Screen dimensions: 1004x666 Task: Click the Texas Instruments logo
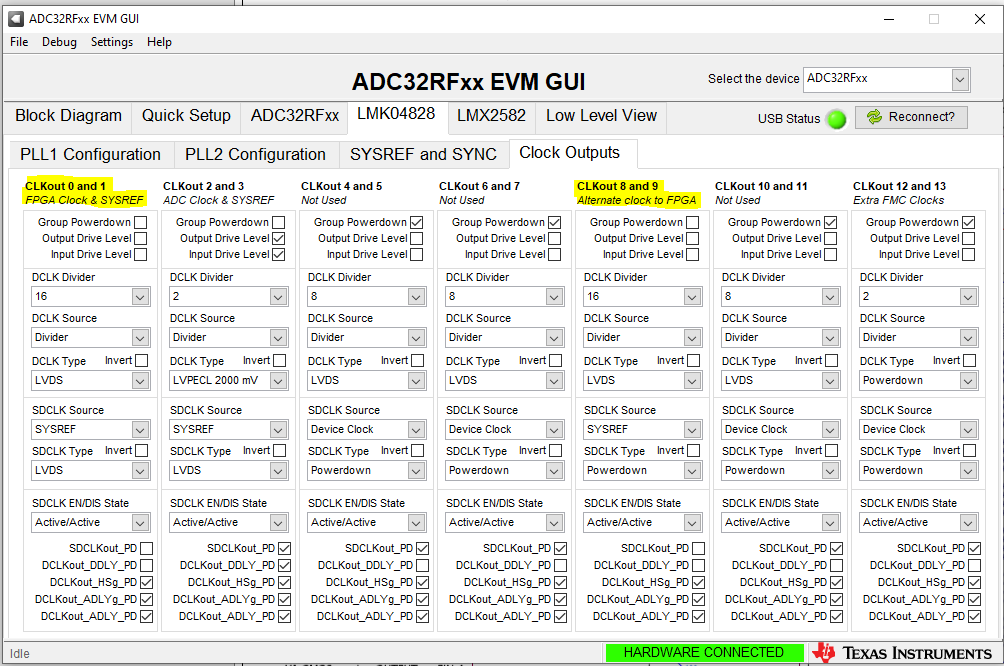coord(902,653)
